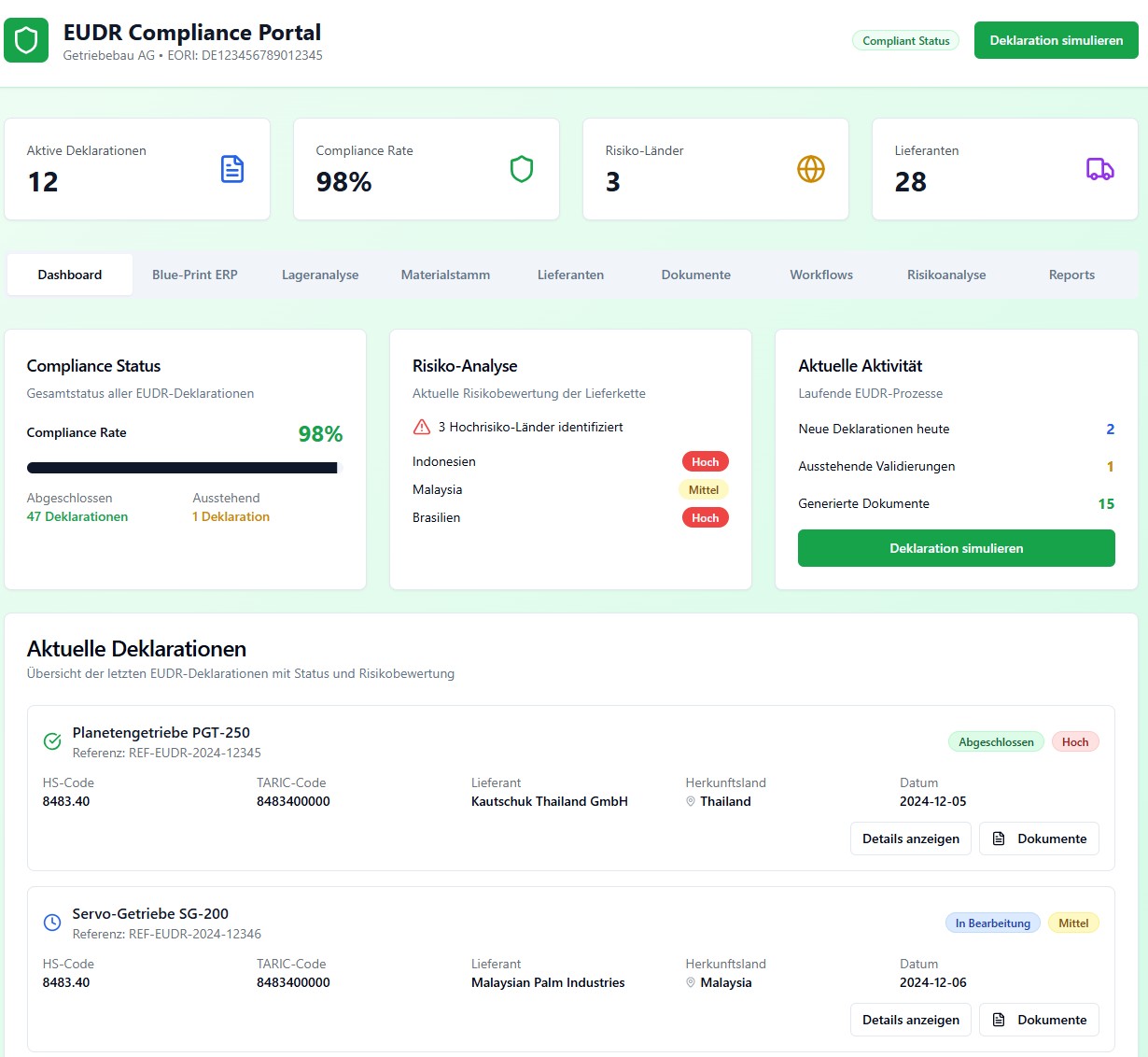Click the green checkmark beside Planetengetriebe PGT-250
The width and height of the screenshot is (1148, 1057).
[52, 741]
